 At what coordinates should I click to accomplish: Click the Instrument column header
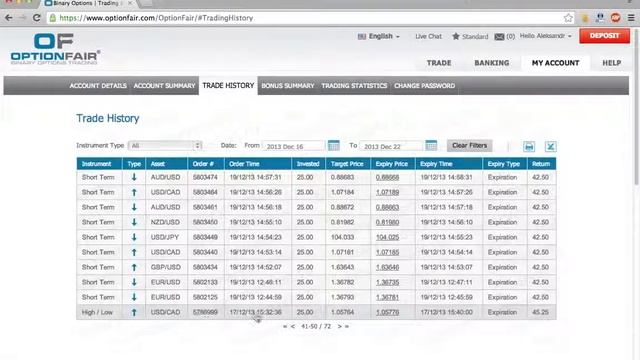coord(99,164)
